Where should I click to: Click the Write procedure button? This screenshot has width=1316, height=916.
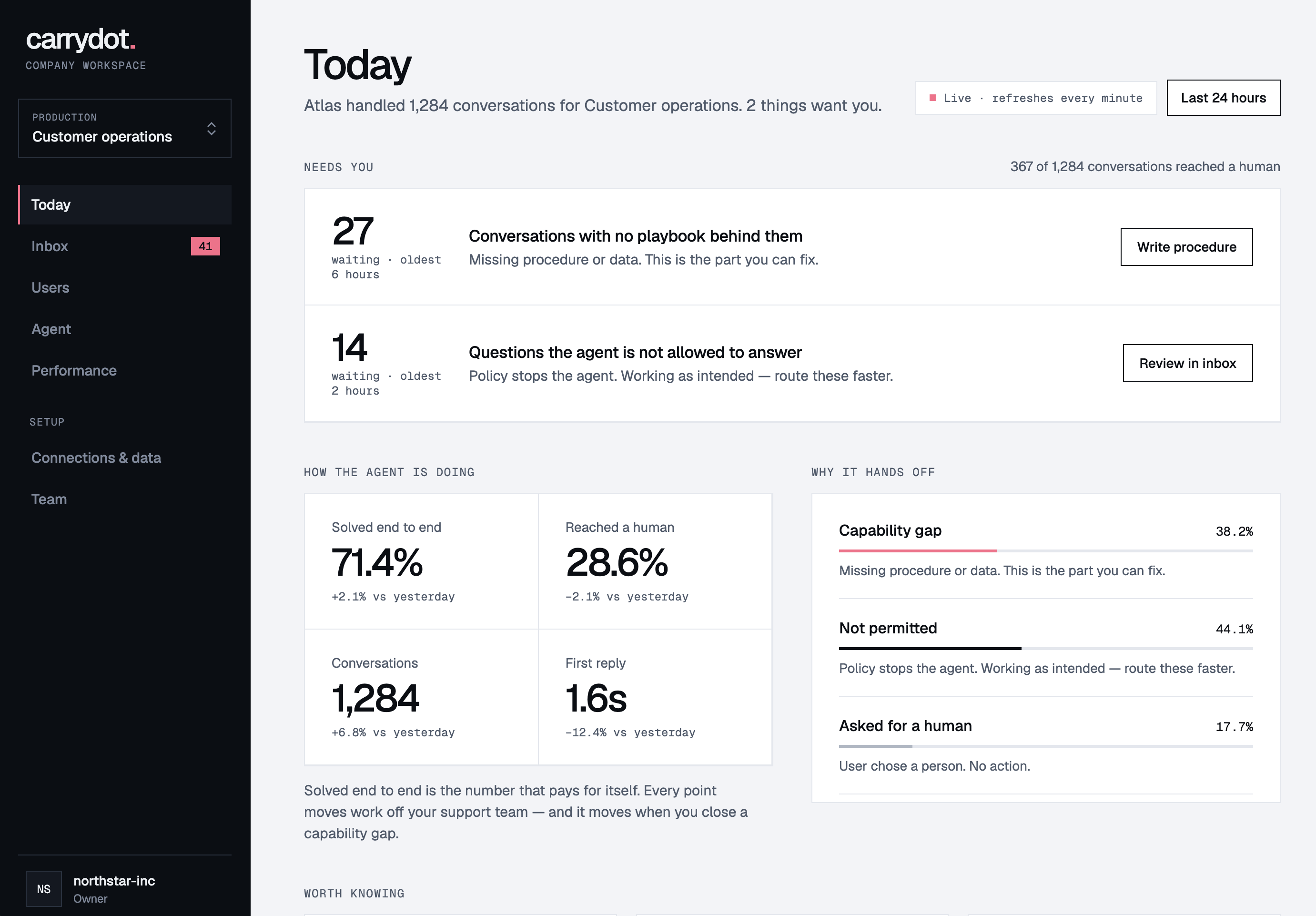(1186, 247)
